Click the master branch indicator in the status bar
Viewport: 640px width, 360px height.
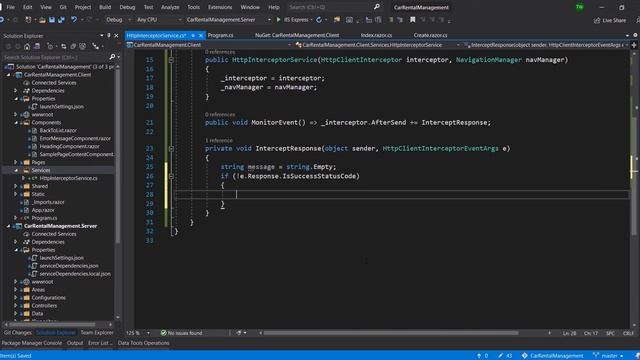608,356
